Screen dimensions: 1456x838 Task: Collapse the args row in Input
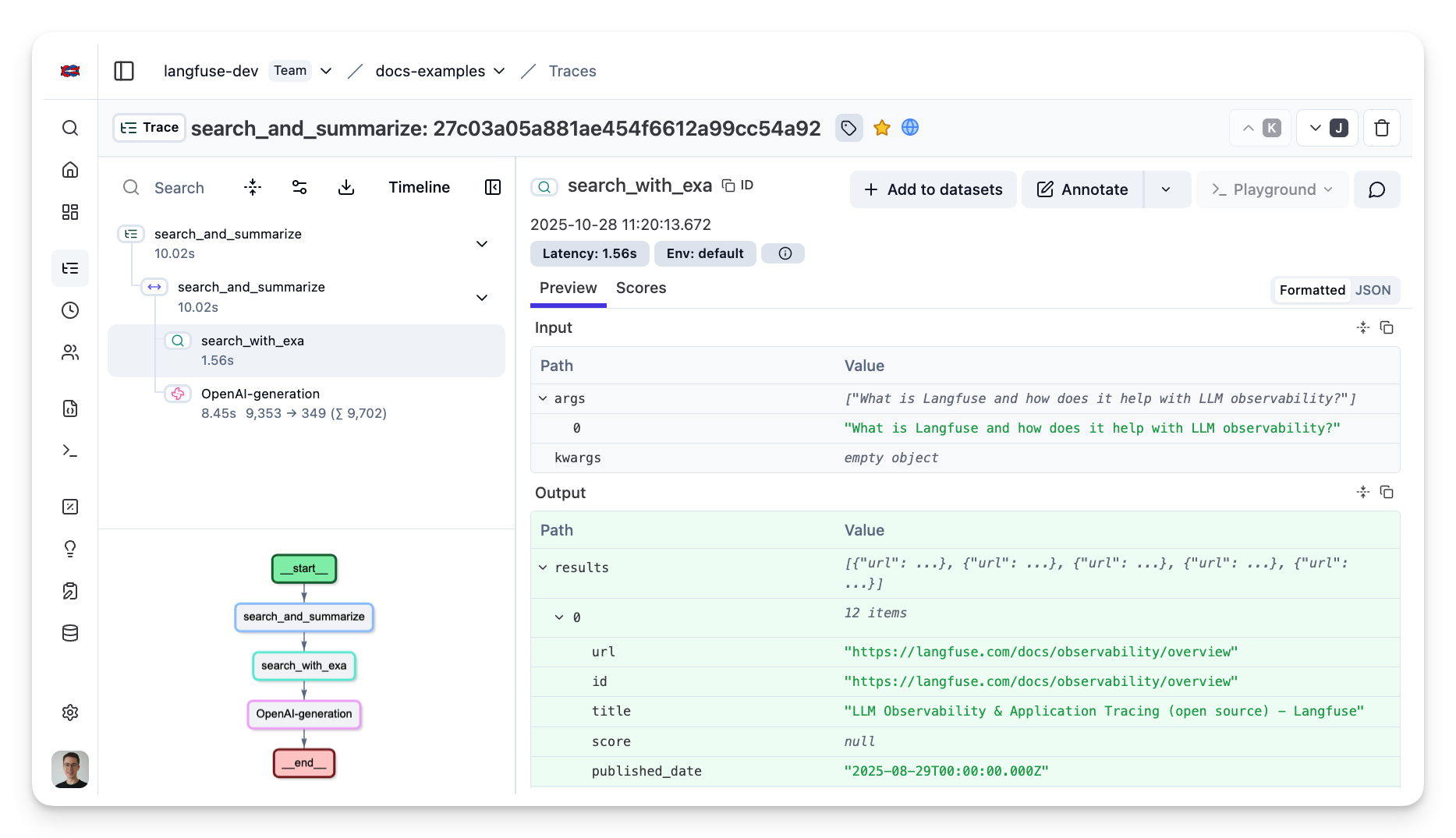[543, 398]
